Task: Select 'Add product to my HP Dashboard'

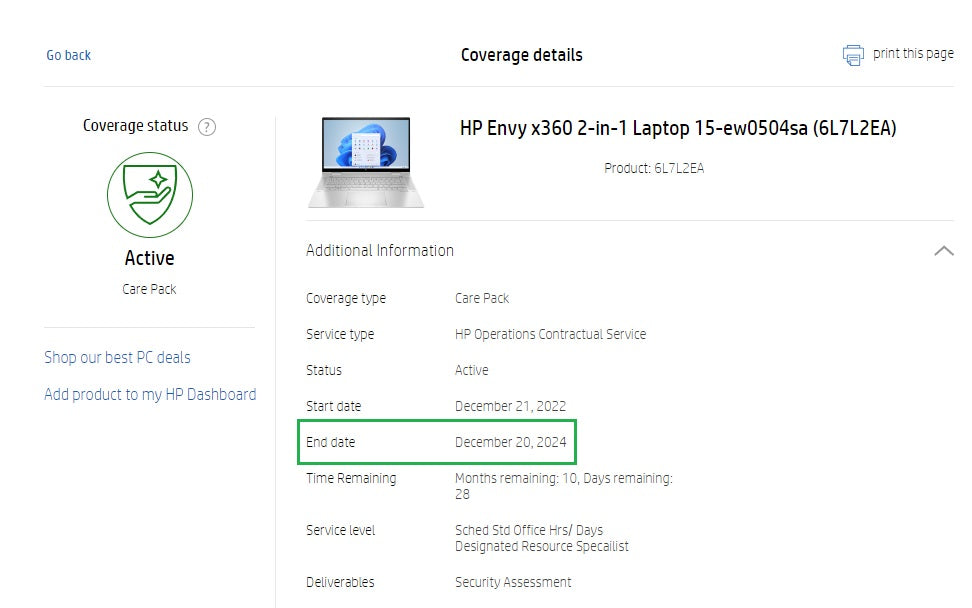Action: click(150, 394)
